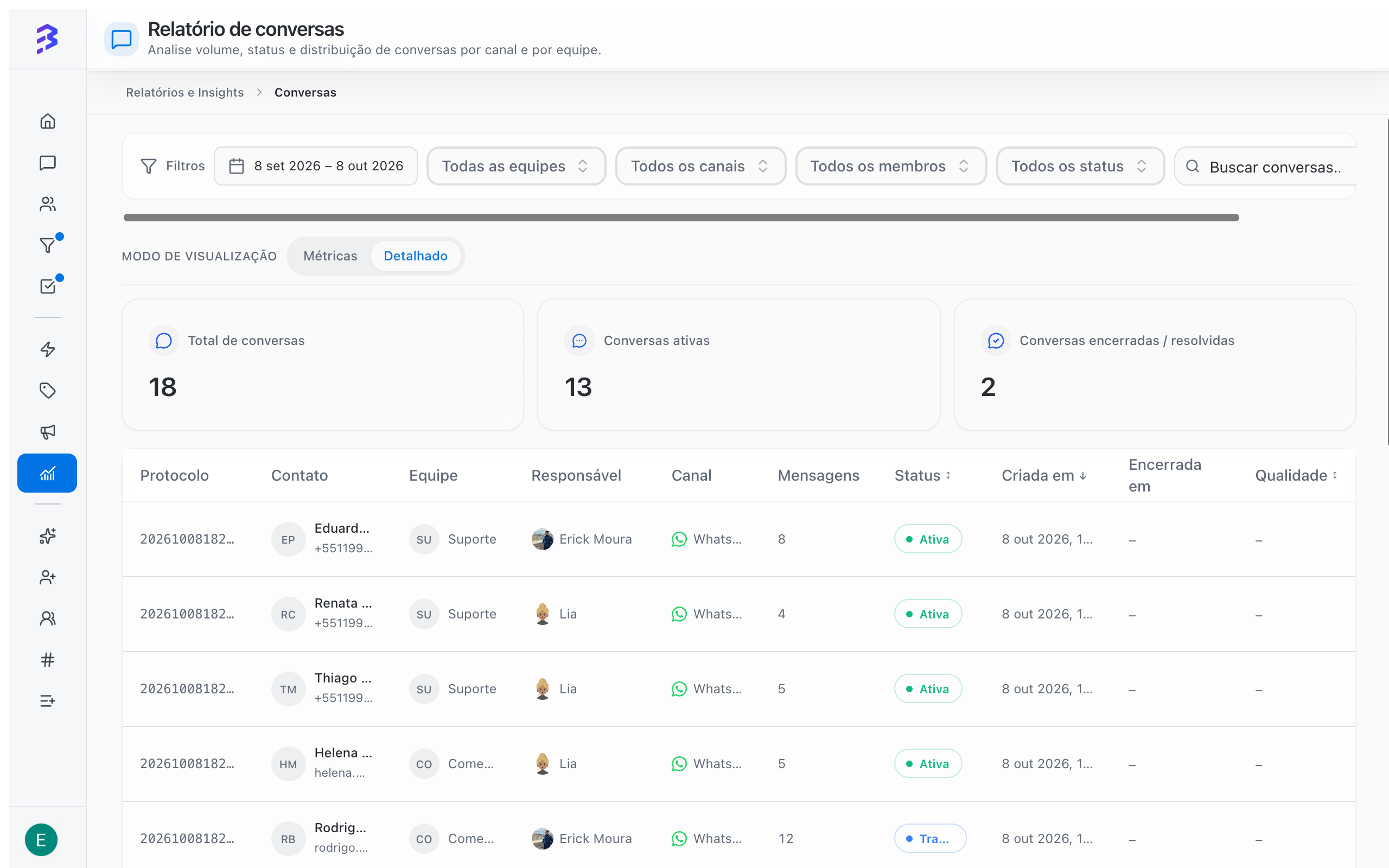Sort table by Status column

point(922,475)
